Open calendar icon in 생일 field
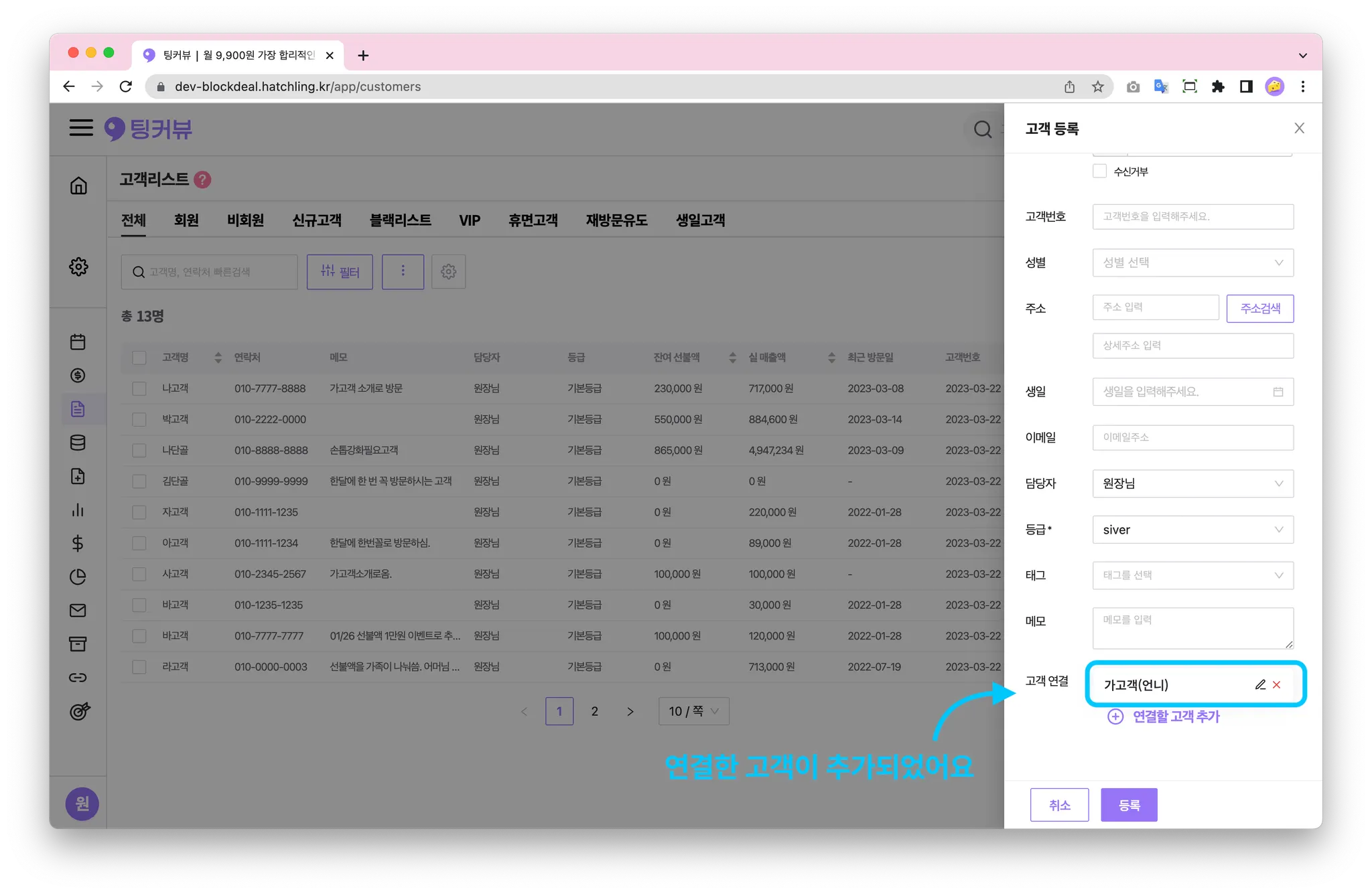 1278,392
